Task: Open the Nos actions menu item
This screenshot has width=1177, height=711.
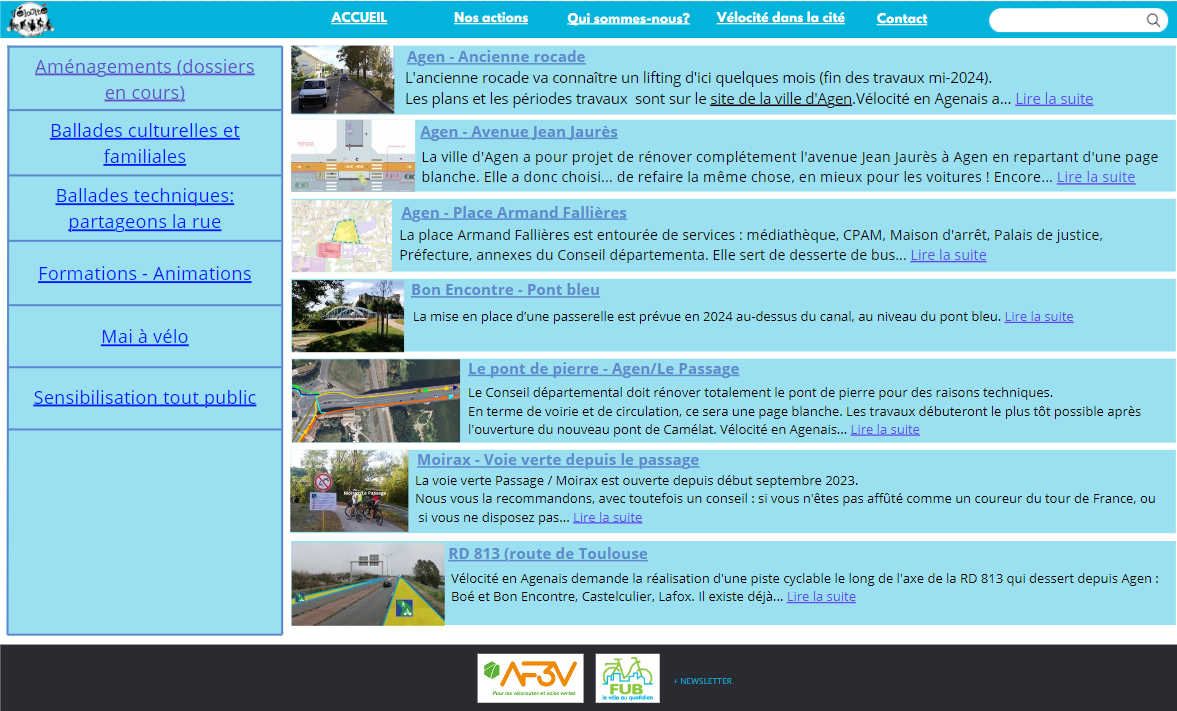Action: pos(491,18)
